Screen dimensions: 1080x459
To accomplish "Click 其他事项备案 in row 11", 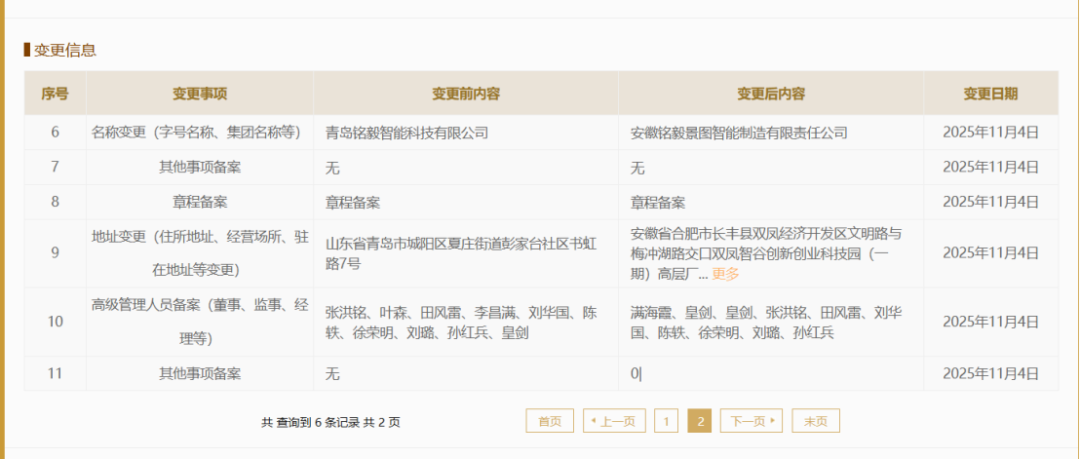I will point(200,374).
